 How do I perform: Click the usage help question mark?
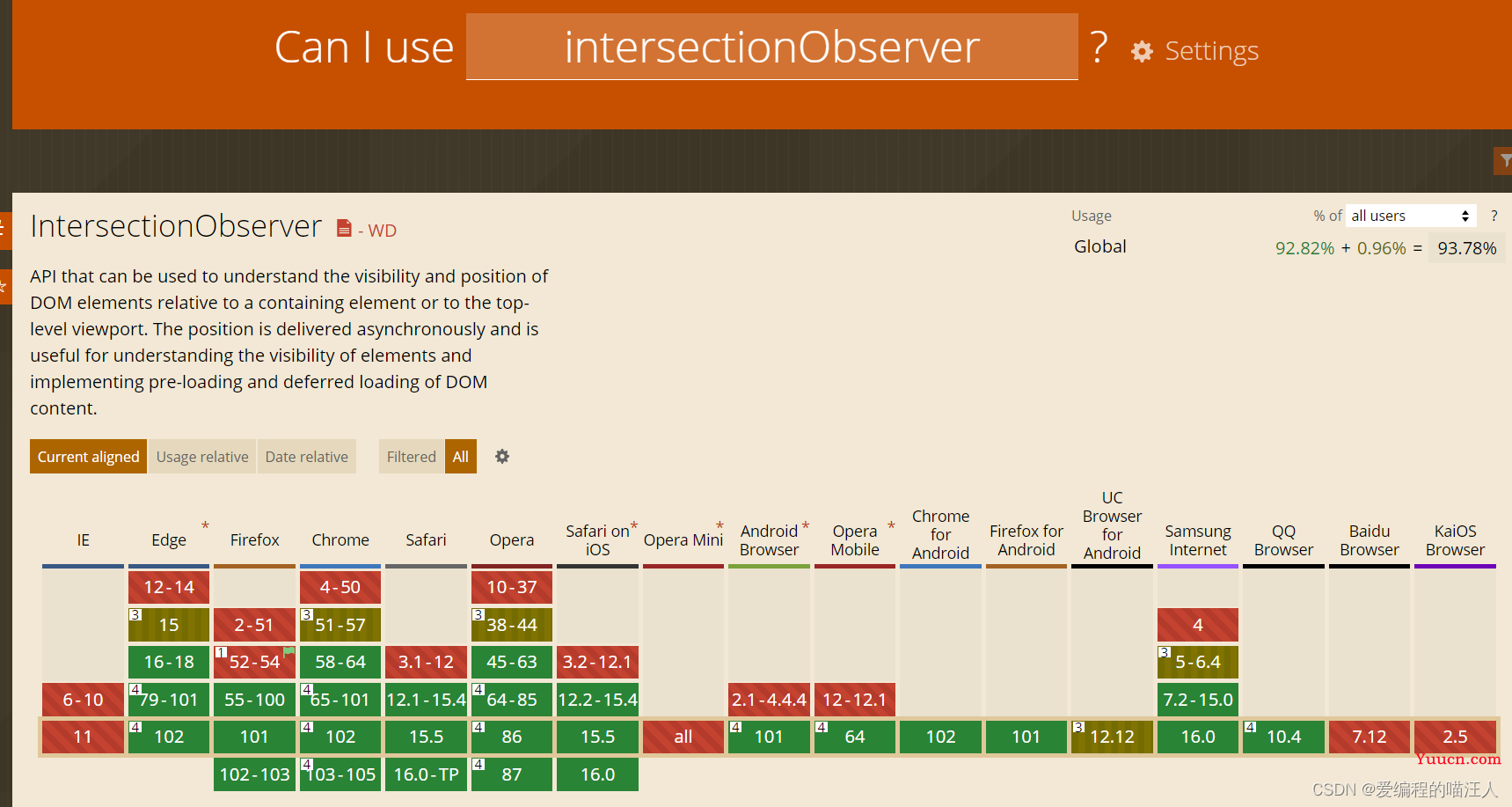1494,216
